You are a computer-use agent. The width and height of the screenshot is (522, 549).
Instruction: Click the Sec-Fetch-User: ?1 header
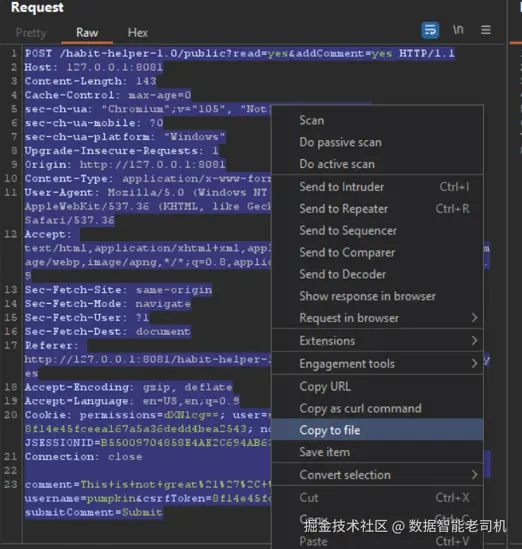pyautogui.click(x=87, y=318)
